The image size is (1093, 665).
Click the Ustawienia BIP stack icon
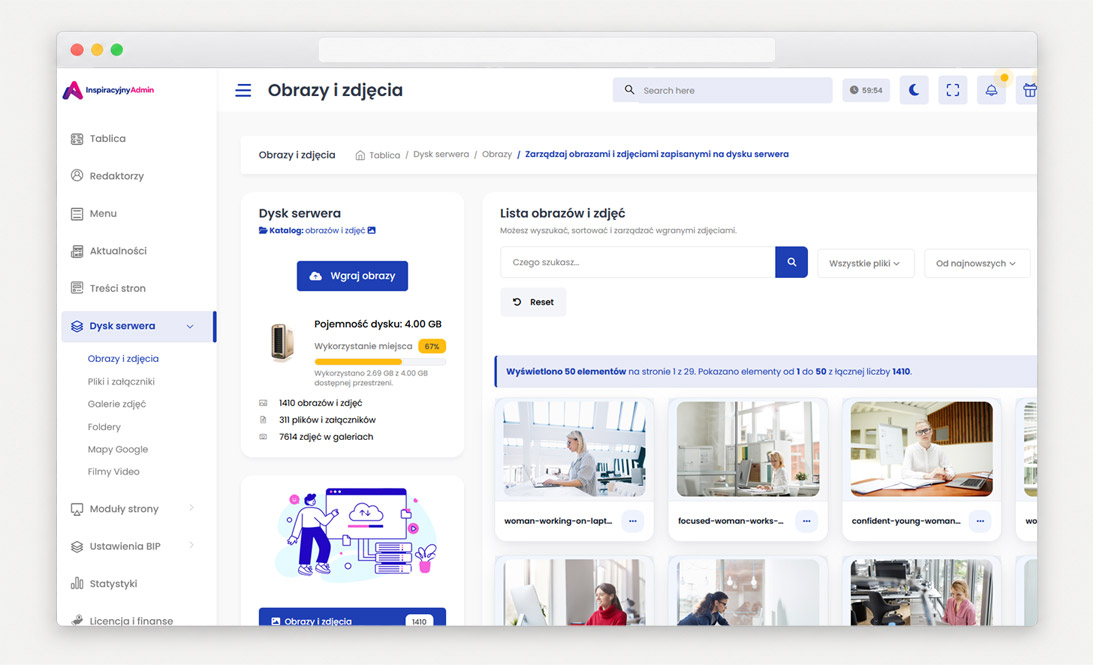[77, 546]
